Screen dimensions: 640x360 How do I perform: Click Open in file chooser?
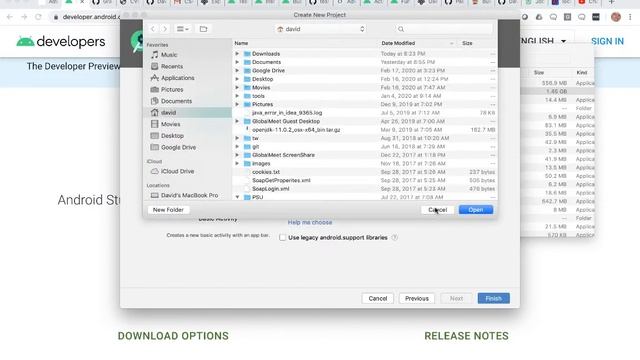coord(476,210)
